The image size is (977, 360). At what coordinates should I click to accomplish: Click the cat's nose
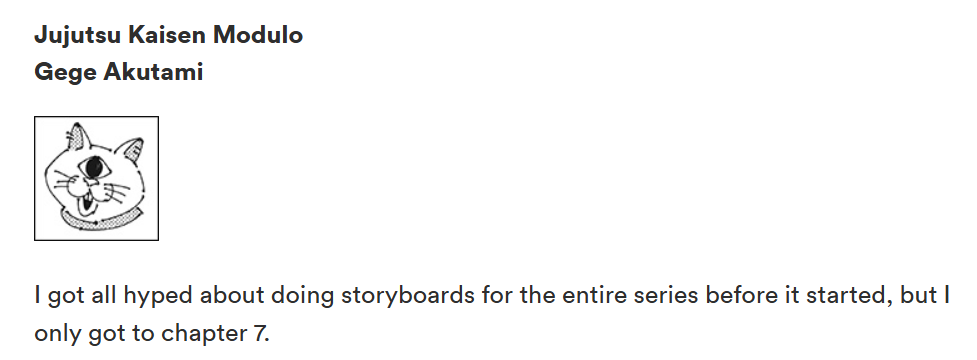pyautogui.click(x=92, y=181)
